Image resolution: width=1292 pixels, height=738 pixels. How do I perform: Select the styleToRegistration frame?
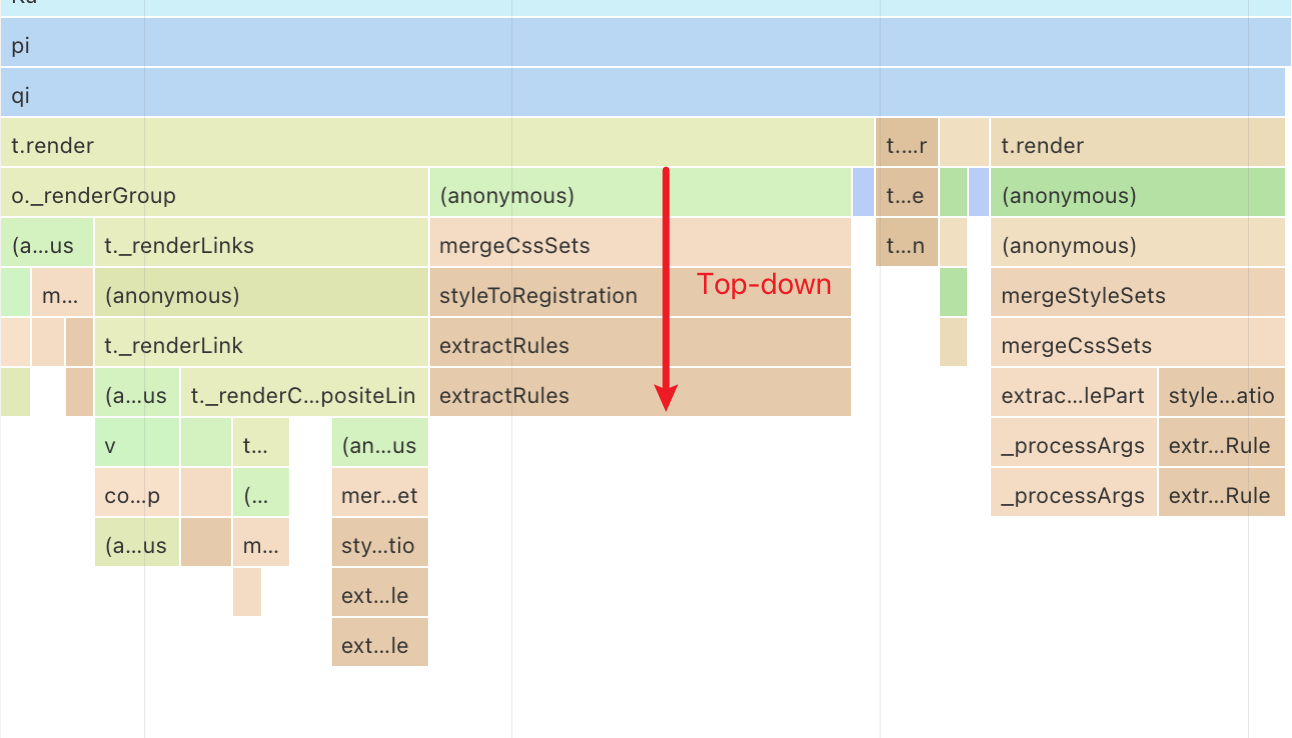(640, 292)
